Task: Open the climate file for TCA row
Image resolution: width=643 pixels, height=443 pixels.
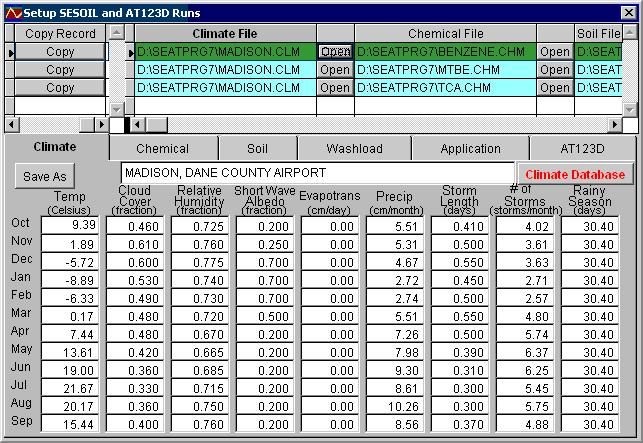Action: click(x=335, y=88)
